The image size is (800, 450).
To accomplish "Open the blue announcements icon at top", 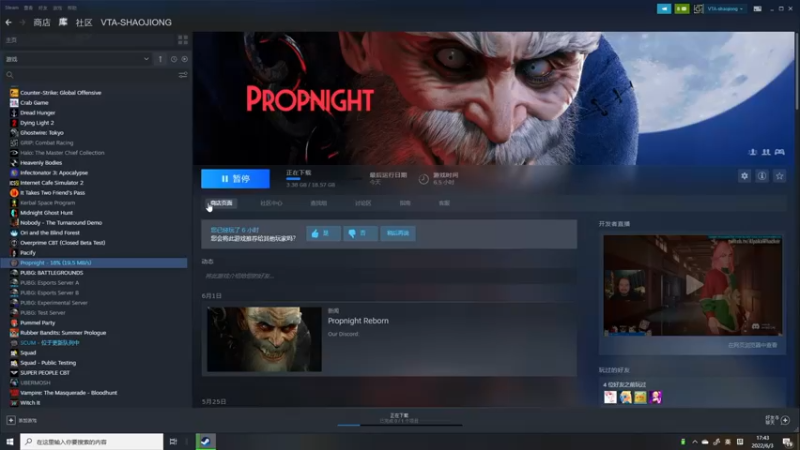I will coord(664,9).
